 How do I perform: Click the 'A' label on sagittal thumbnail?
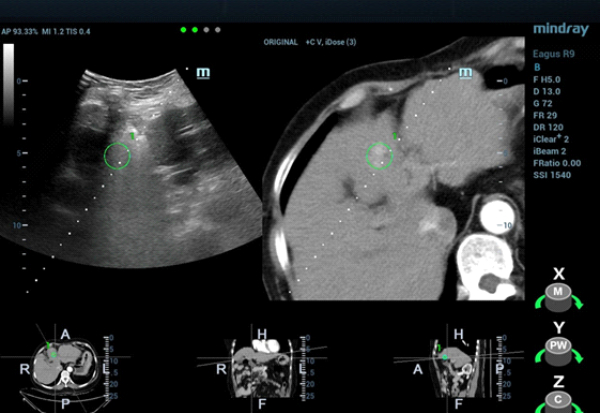pyautogui.click(x=417, y=370)
